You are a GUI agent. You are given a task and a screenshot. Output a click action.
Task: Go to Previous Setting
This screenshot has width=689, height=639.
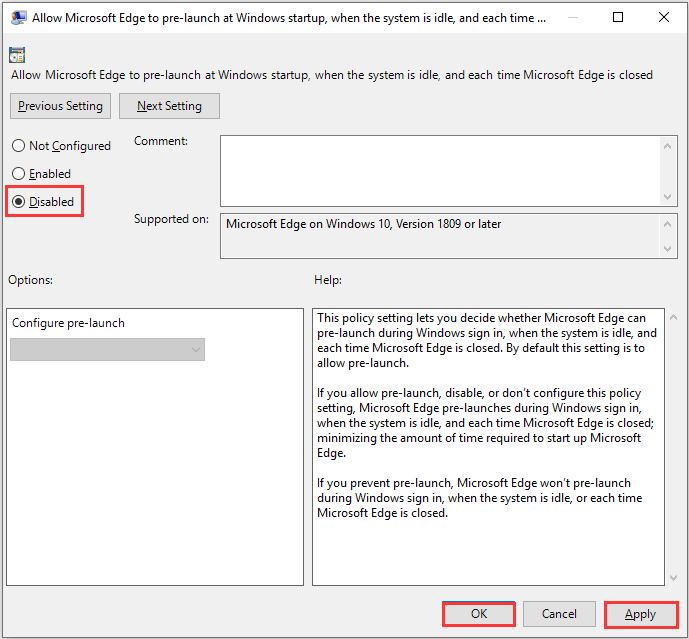[x=60, y=106]
